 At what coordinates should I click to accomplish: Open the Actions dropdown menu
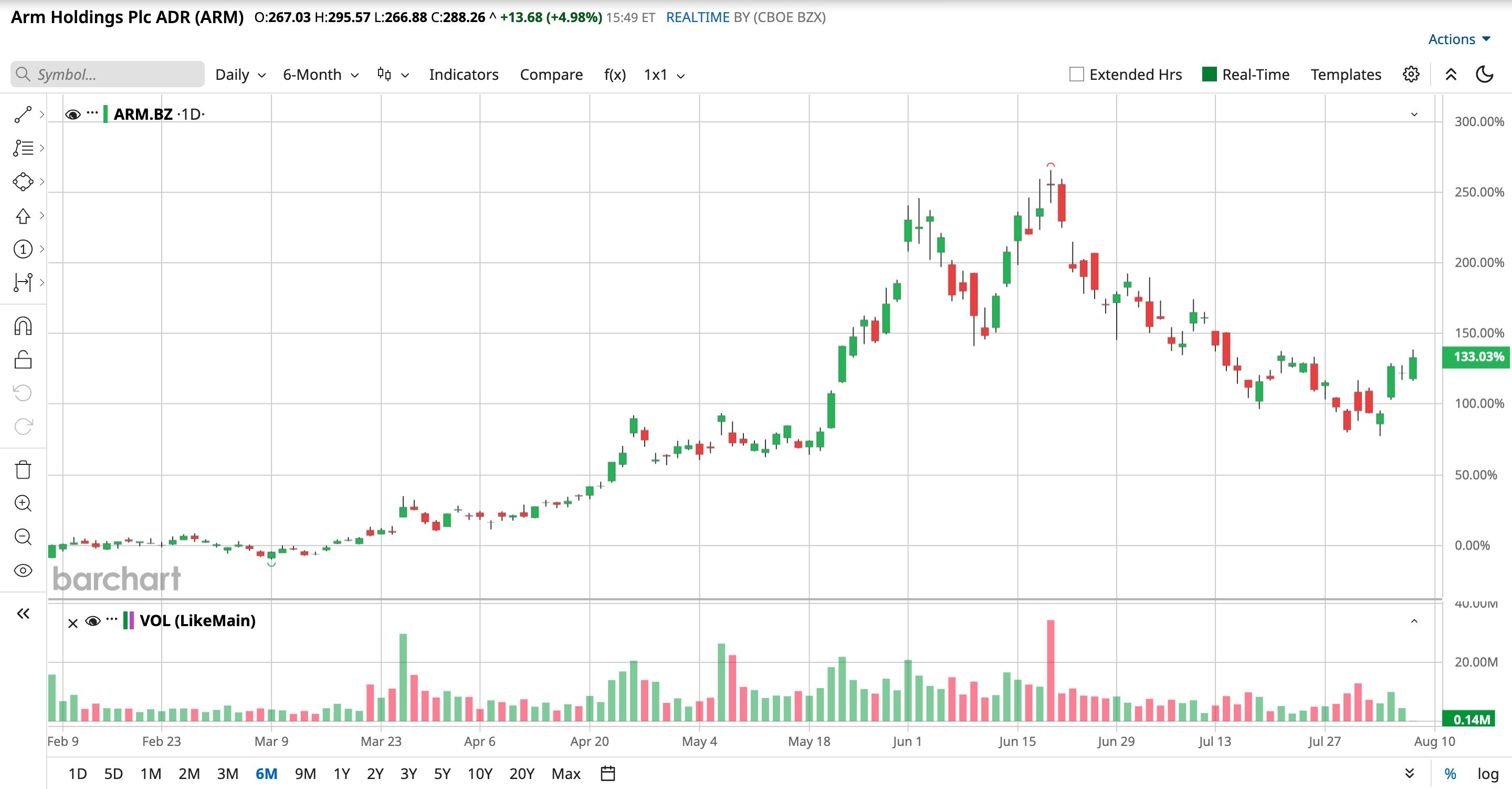coord(1459,39)
